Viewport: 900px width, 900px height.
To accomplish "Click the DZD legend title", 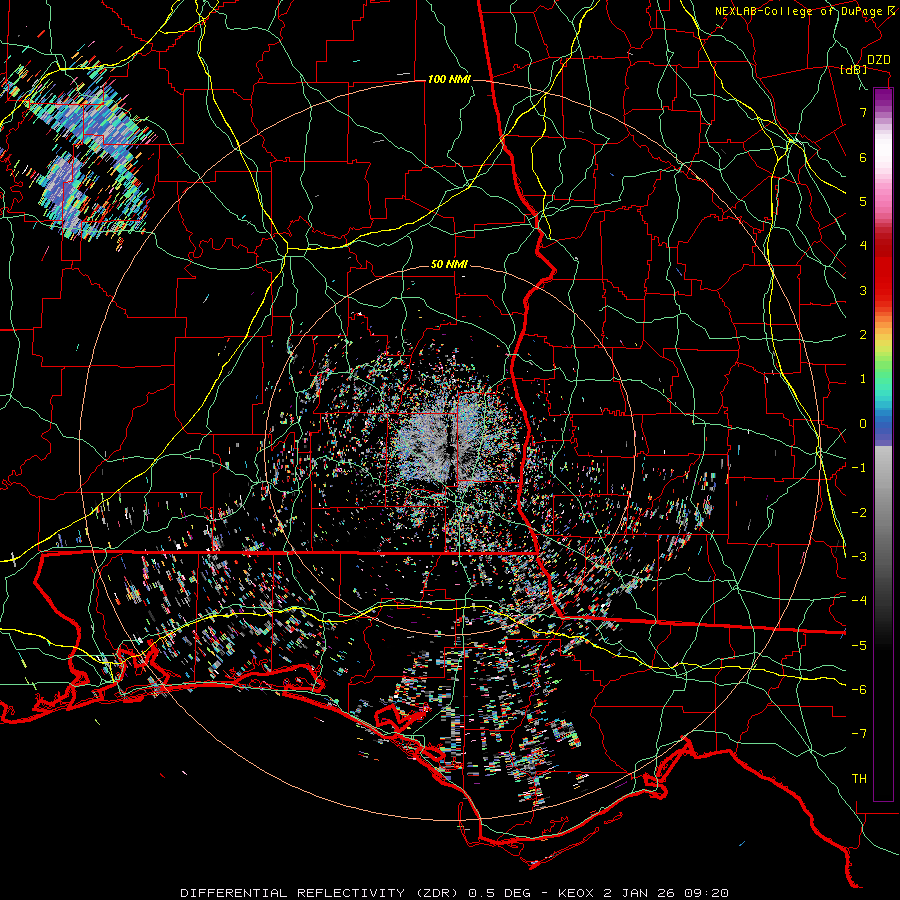I will coord(878,60).
